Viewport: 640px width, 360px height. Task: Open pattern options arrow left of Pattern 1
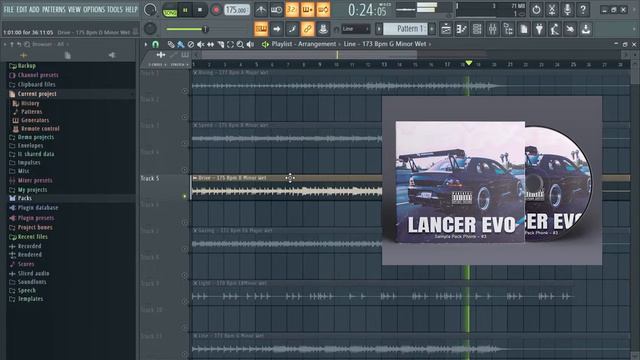tap(379, 29)
